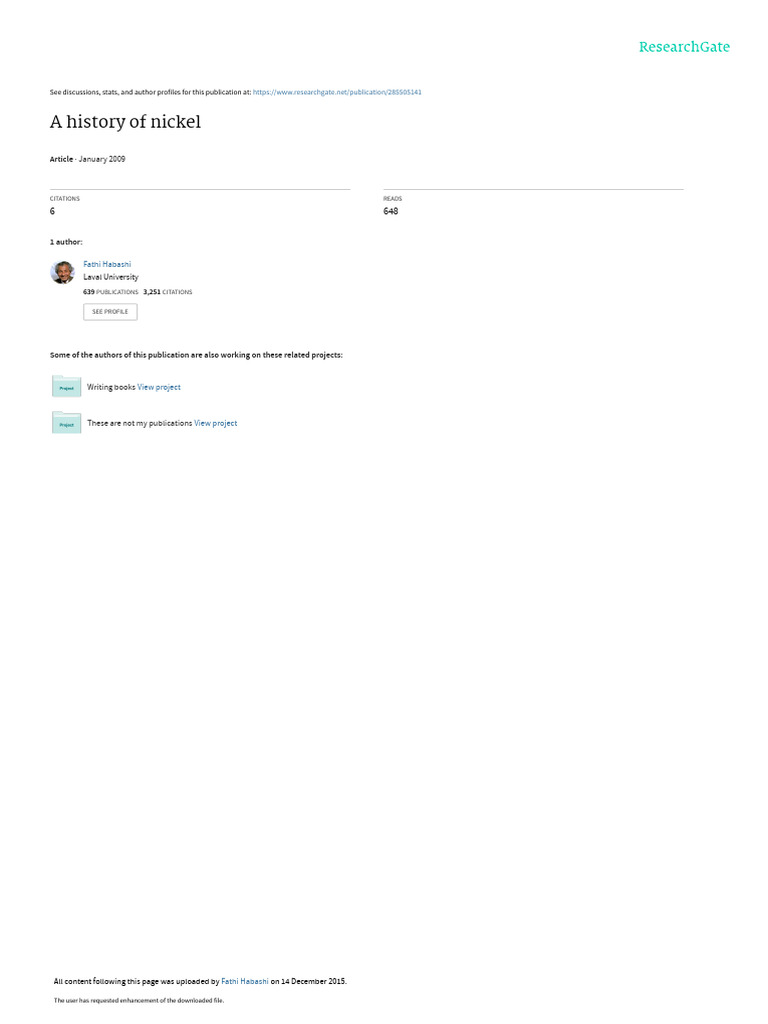This screenshot has height=1024, width=768.
Task: Click the citations count 6
Action: click(52, 210)
